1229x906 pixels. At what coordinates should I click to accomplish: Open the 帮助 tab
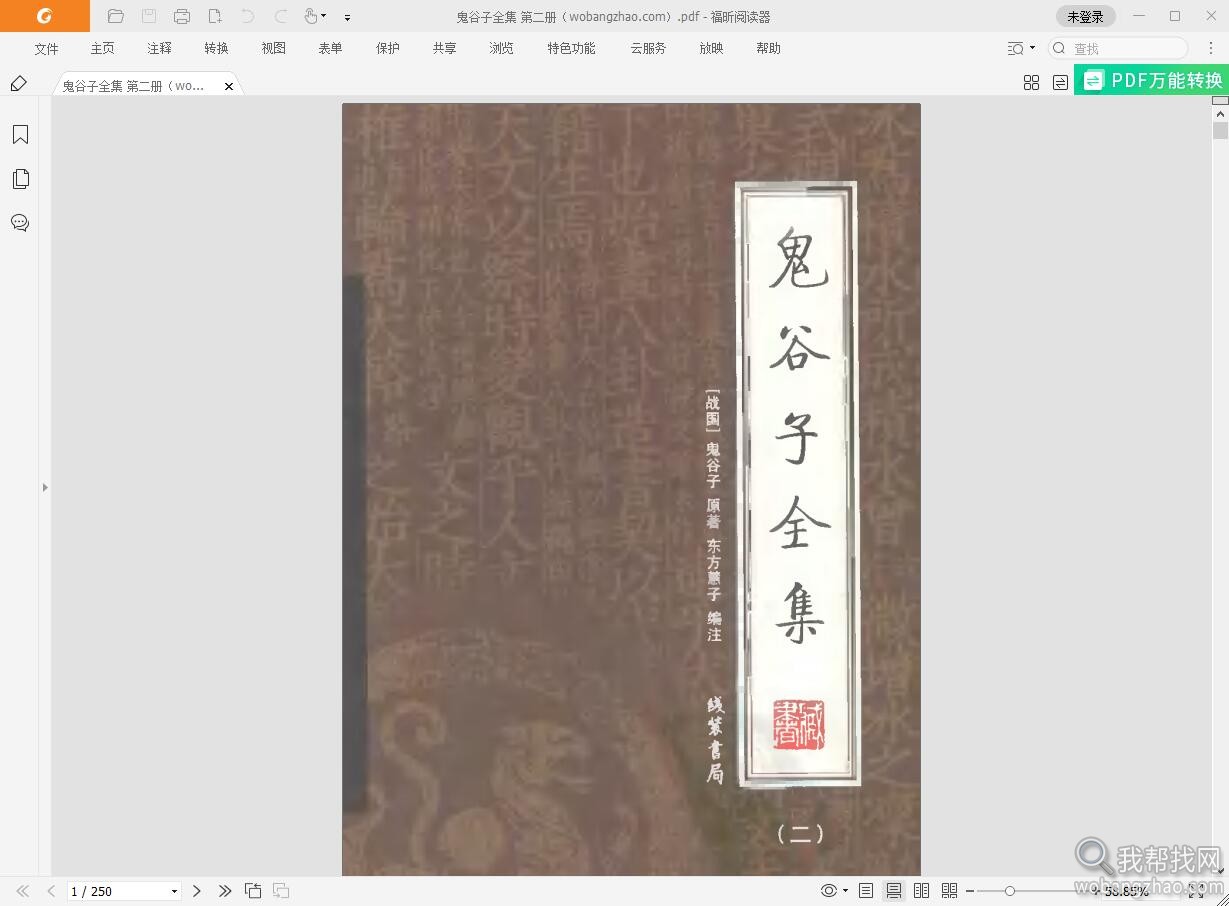[x=769, y=48]
